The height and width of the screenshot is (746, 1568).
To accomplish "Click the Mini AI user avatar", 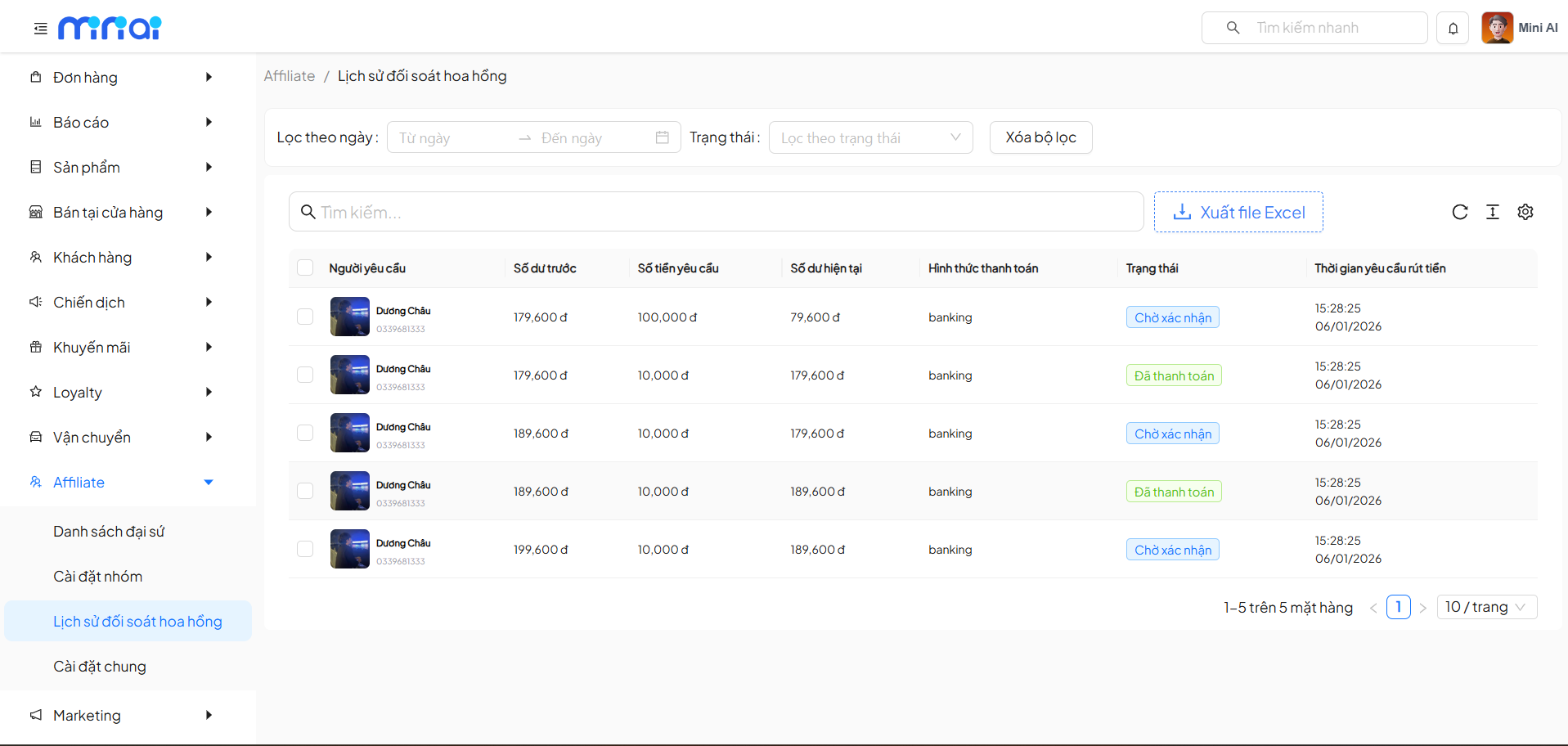I will pyautogui.click(x=1497, y=28).
